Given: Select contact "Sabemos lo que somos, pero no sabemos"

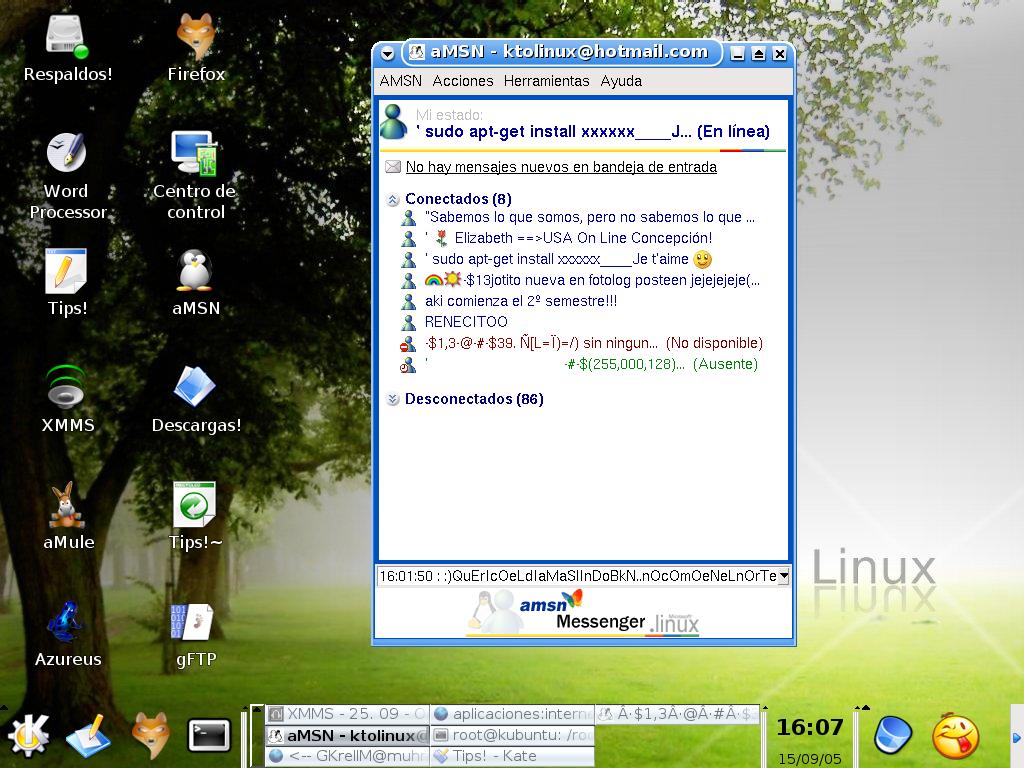Looking at the screenshot, I should 590,217.
